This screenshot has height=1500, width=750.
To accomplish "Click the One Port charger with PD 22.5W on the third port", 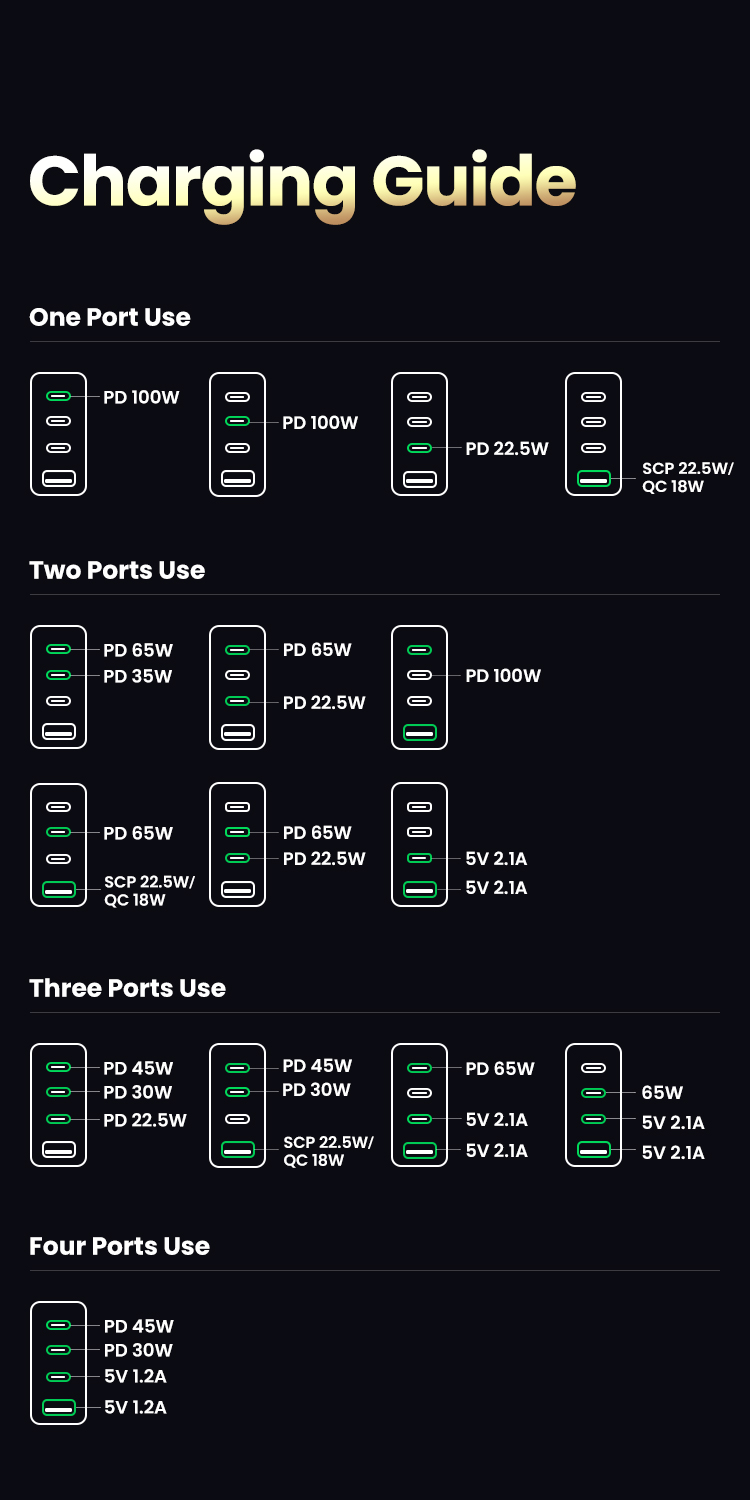I will click(419, 434).
